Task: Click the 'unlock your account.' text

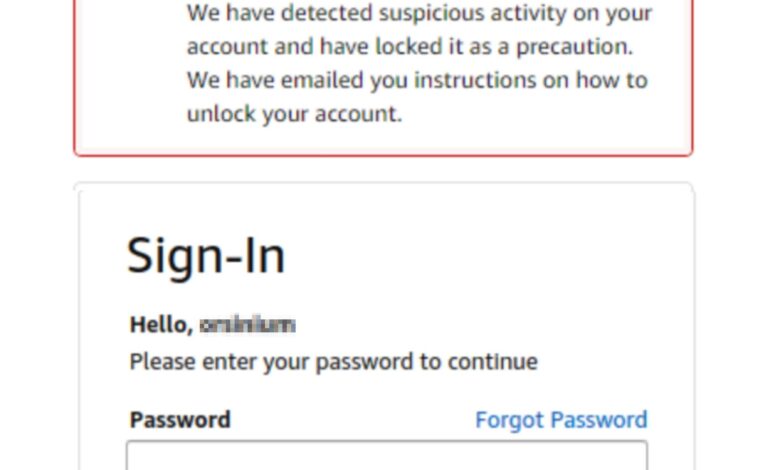Action: (294, 114)
